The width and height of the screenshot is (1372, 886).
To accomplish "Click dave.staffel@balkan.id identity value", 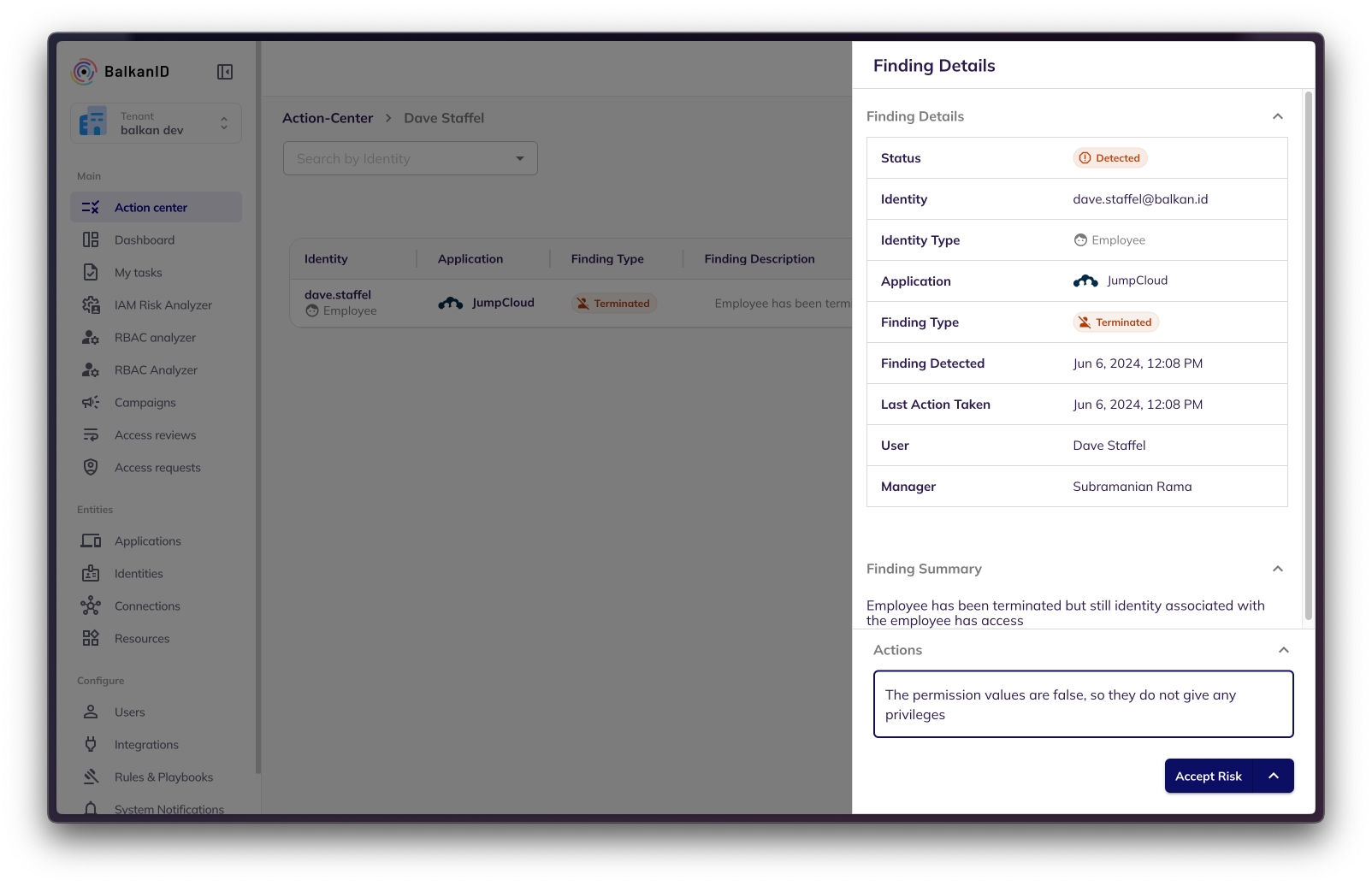I will [x=1140, y=199].
